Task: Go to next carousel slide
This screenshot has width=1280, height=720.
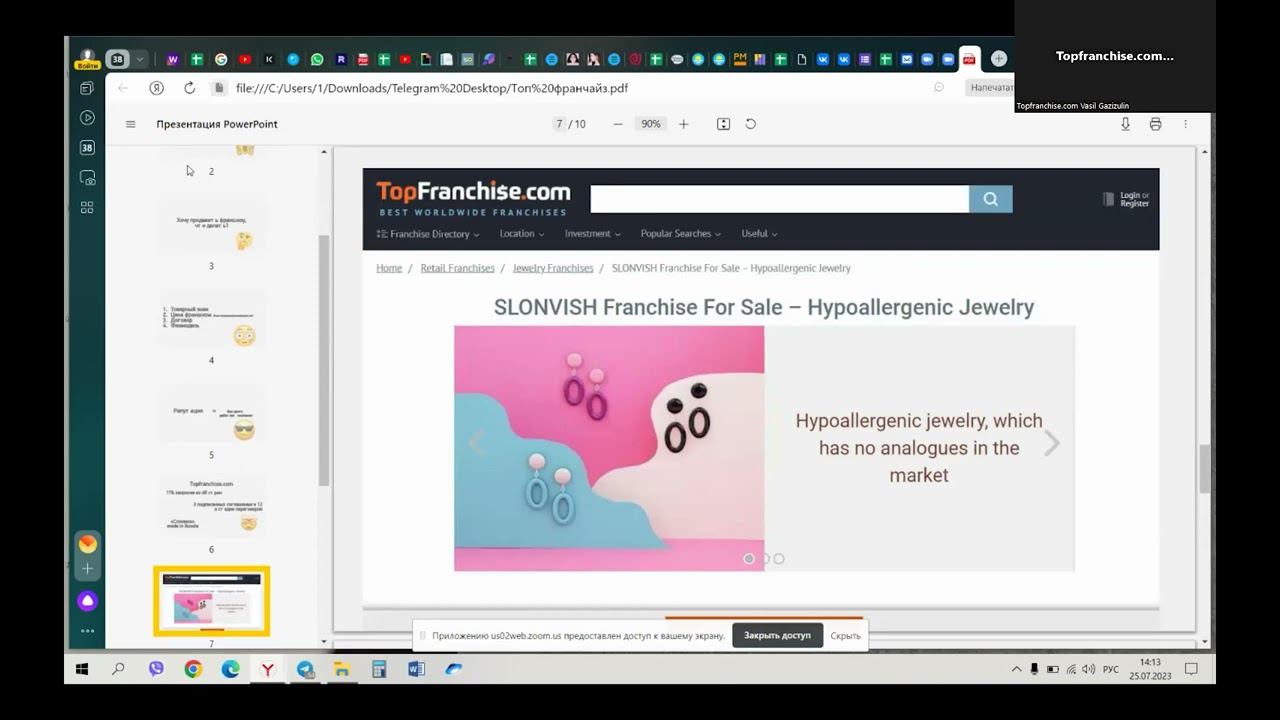Action: (1051, 443)
